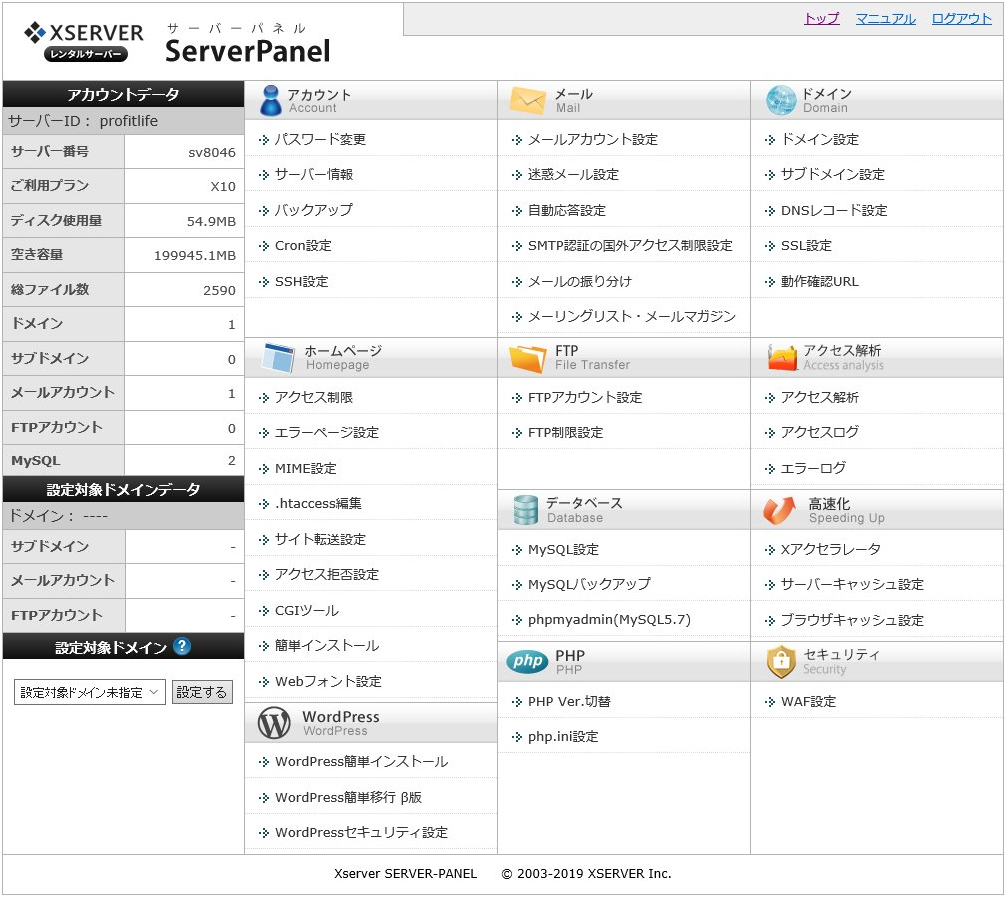The height and width of the screenshot is (897, 1007).
Task: Open サイト転送設定
Action: pyautogui.click(x=320, y=539)
